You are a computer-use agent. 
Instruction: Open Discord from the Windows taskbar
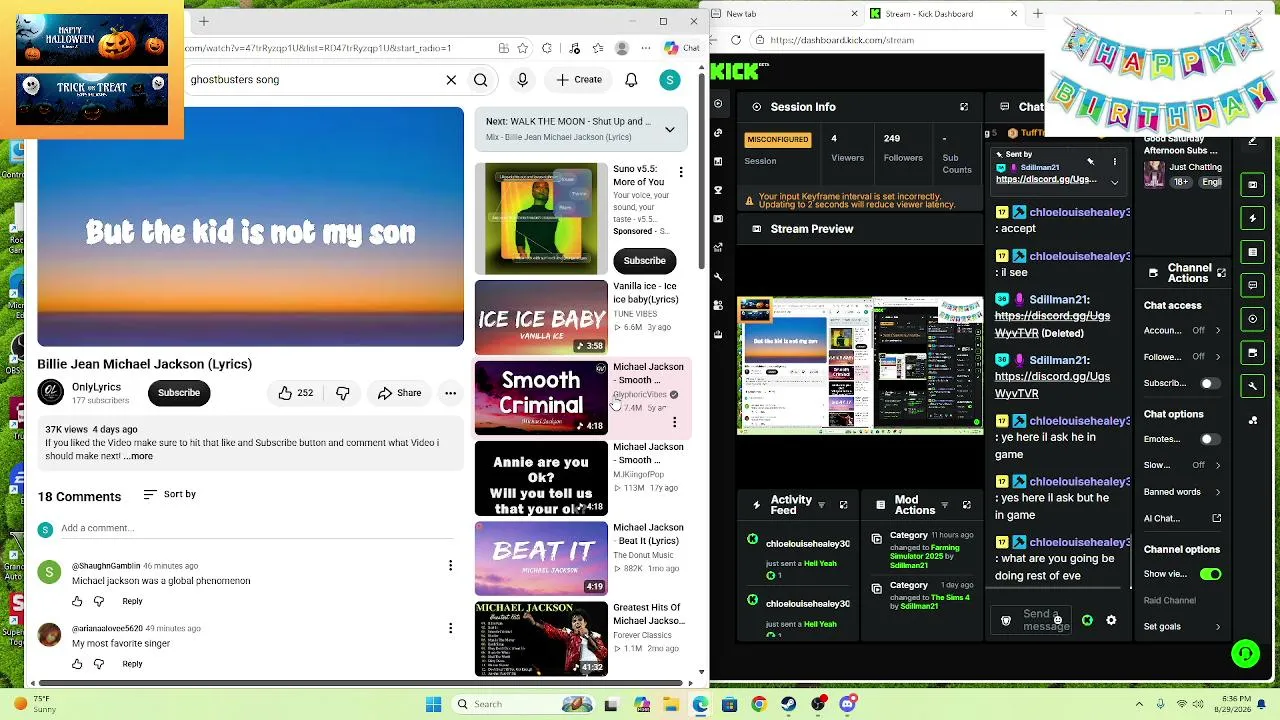(x=848, y=705)
